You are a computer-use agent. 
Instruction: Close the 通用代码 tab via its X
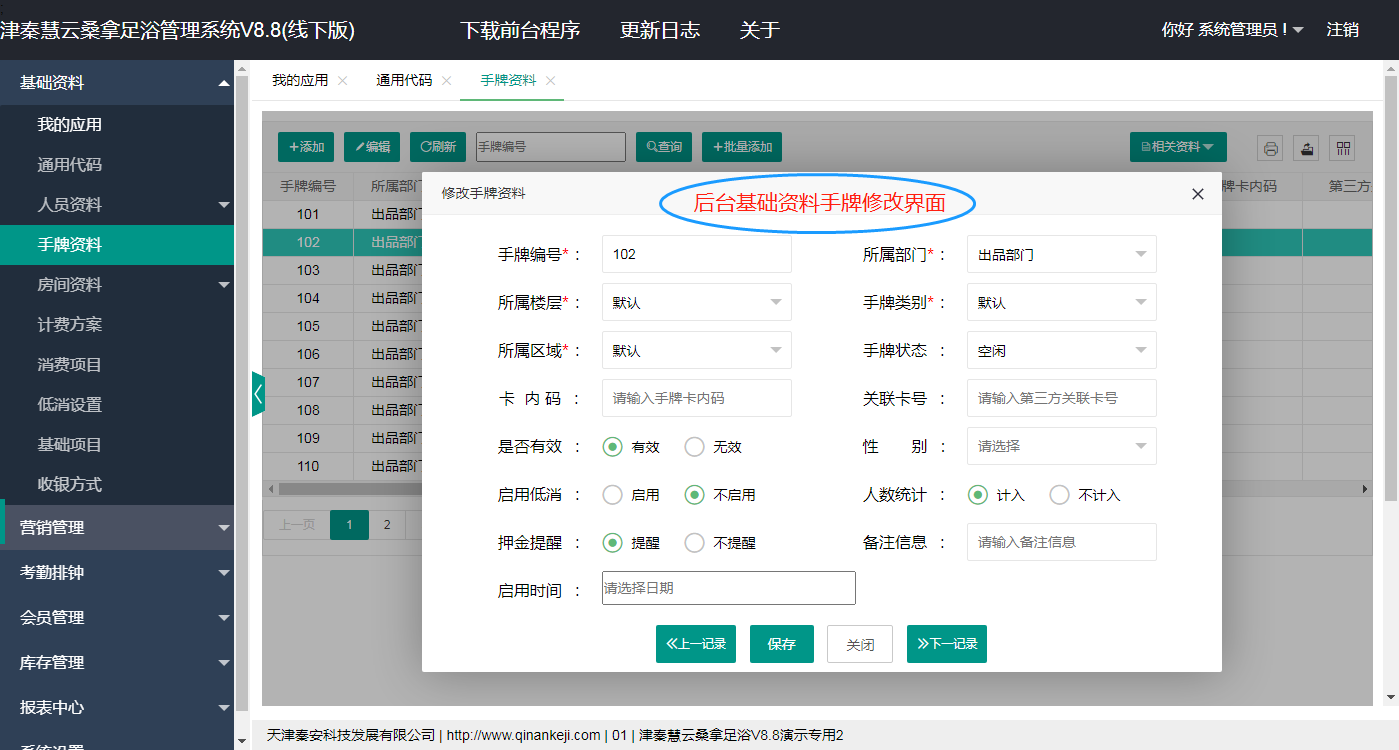click(x=446, y=81)
